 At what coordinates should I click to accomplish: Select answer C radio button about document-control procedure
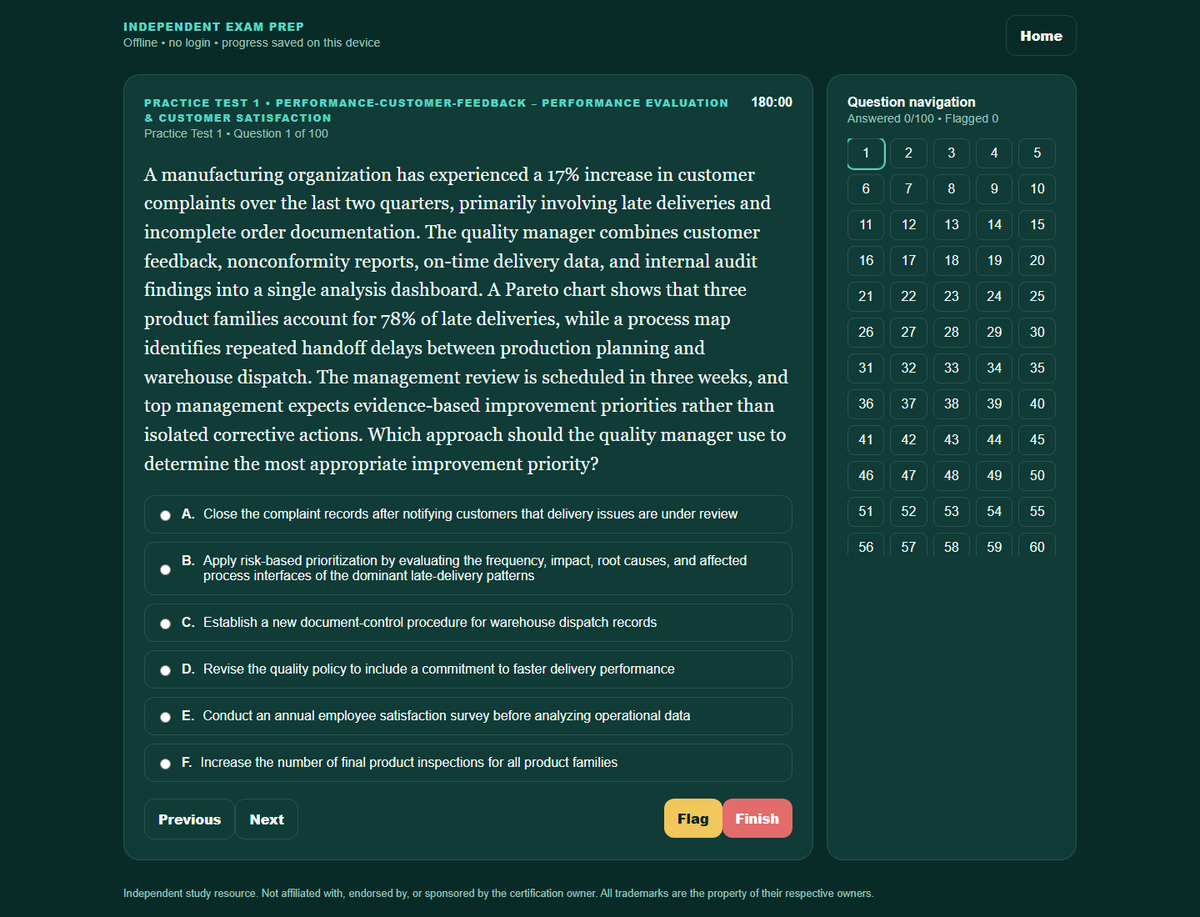(166, 624)
